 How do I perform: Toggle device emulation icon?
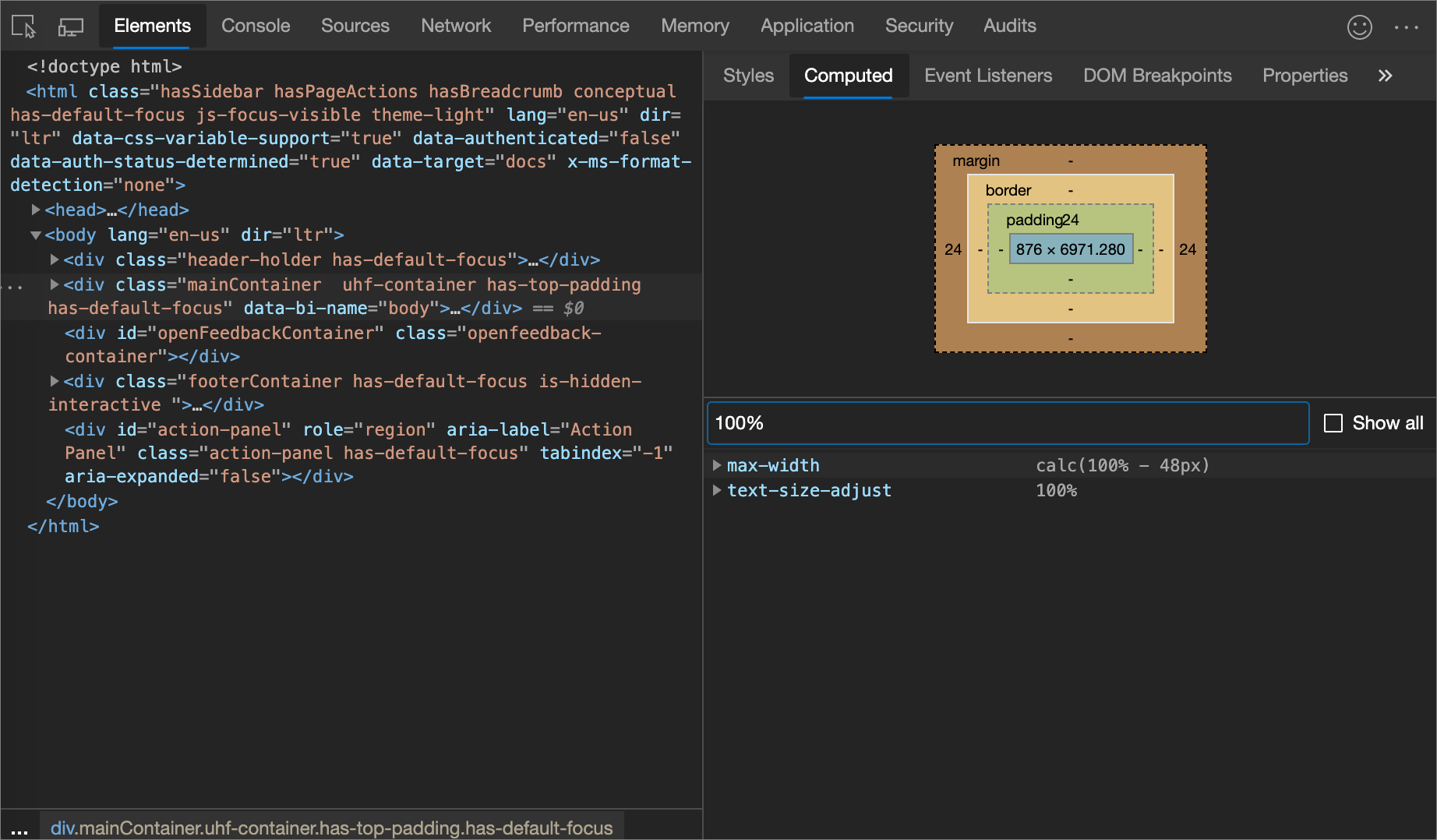coord(71,26)
